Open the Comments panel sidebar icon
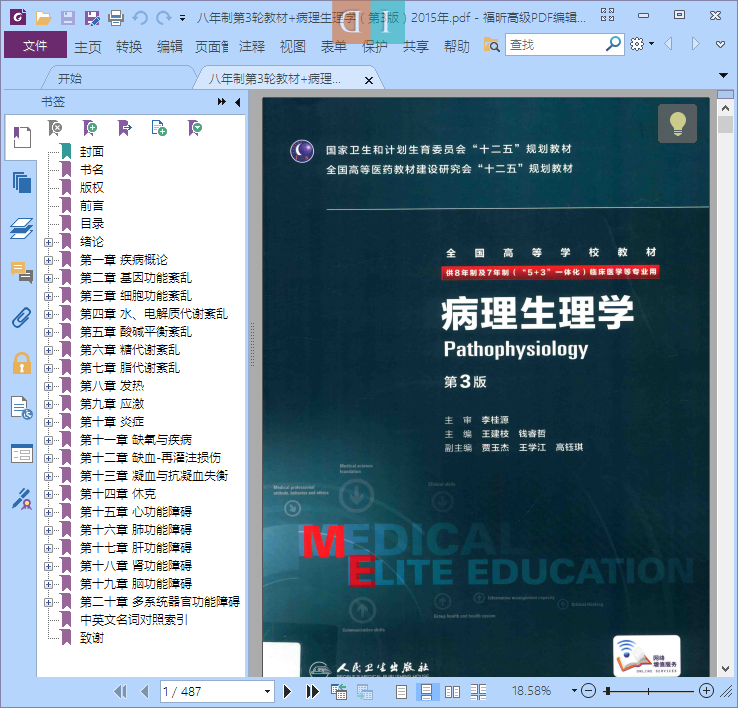This screenshot has height=708, width=738. tap(22, 273)
